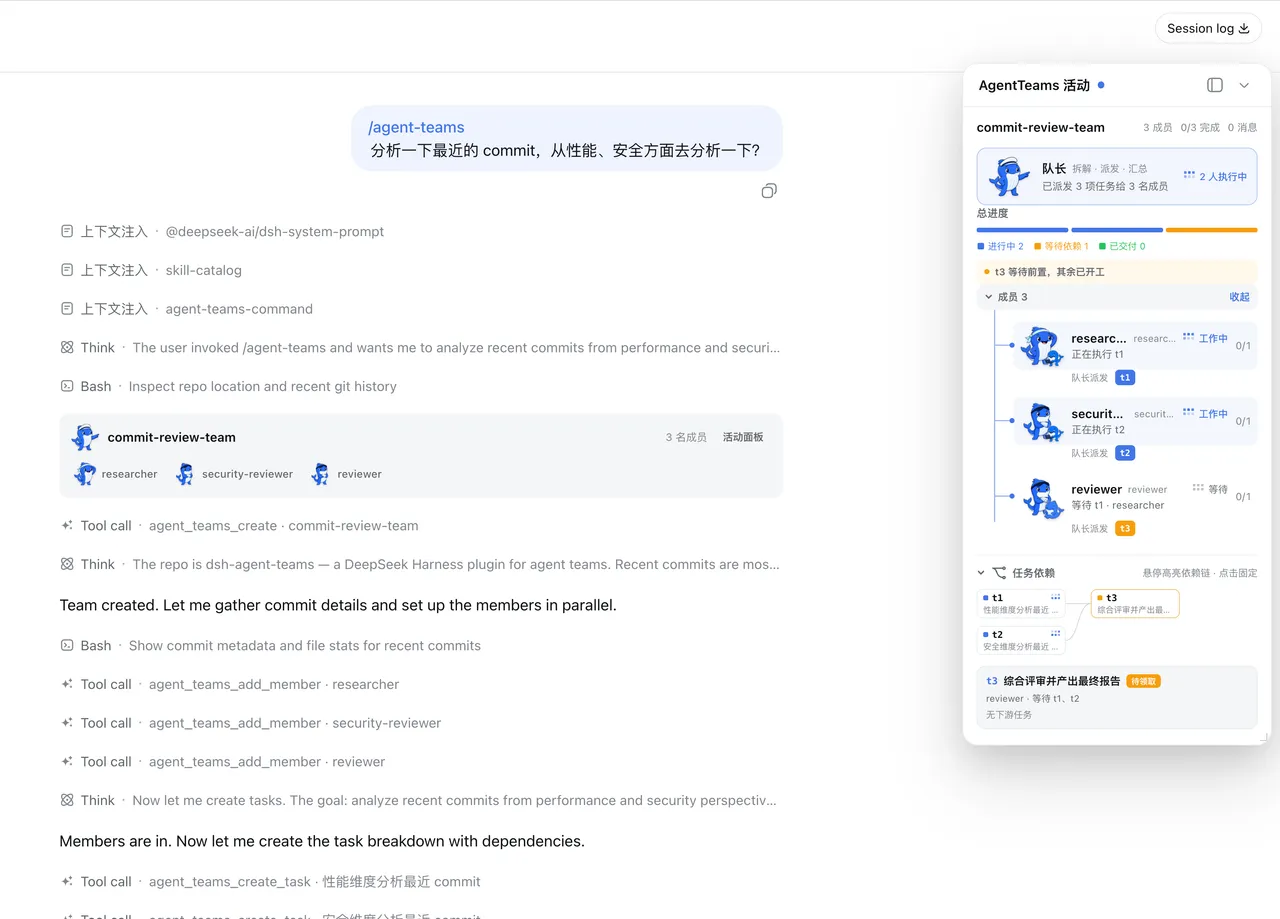Click the 待领取 status tag
1280x919 pixels.
coord(1144,681)
